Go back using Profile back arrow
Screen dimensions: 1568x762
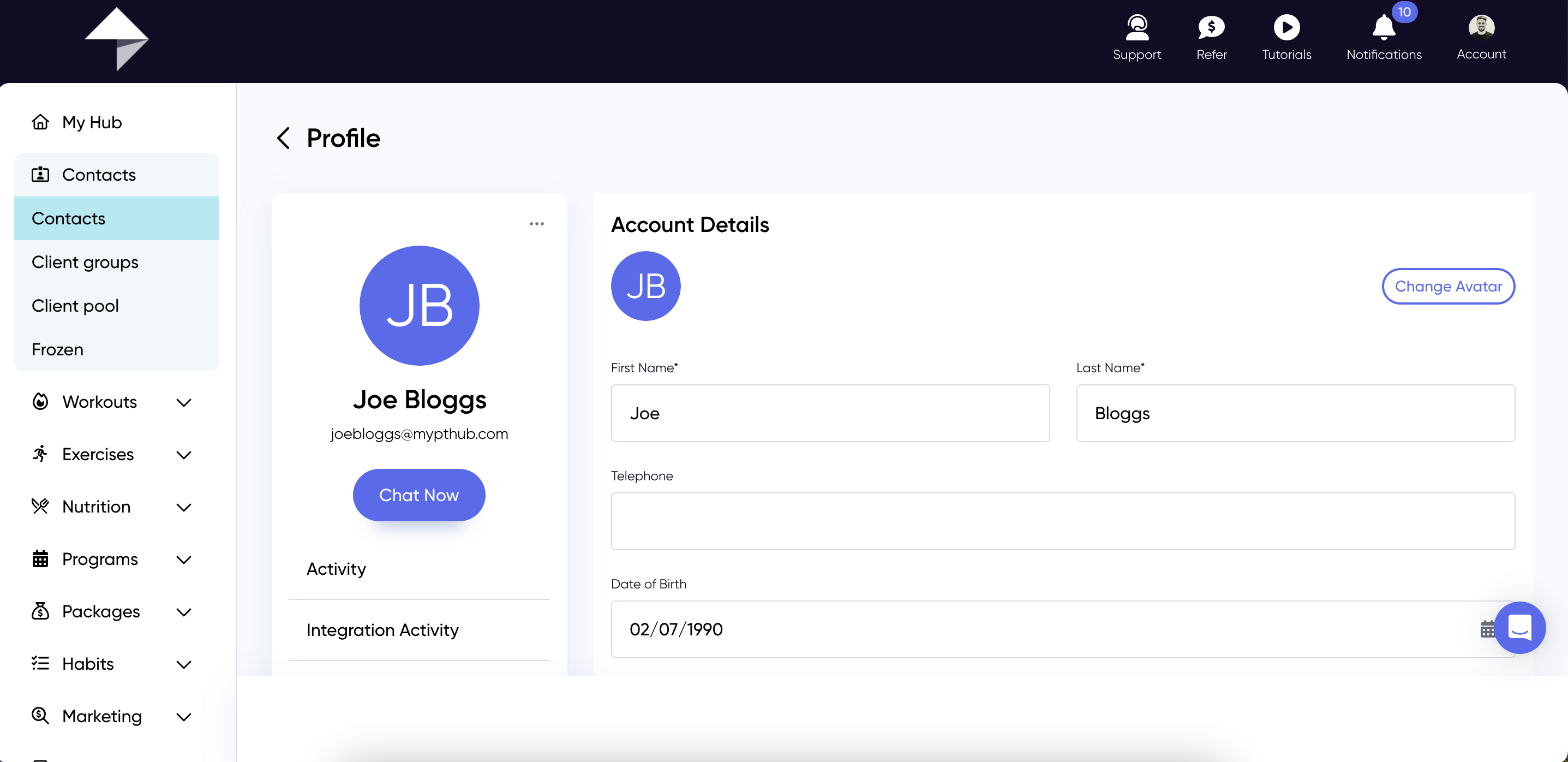coord(283,138)
